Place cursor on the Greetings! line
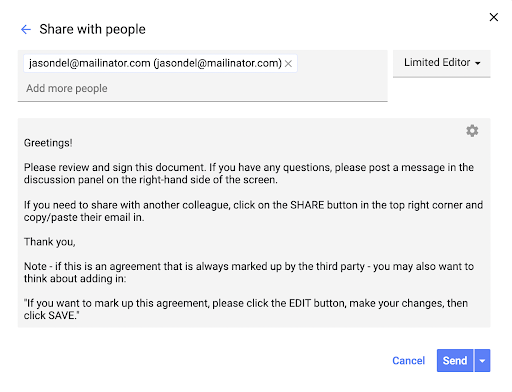The width and height of the screenshot is (512, 392). 48,143
